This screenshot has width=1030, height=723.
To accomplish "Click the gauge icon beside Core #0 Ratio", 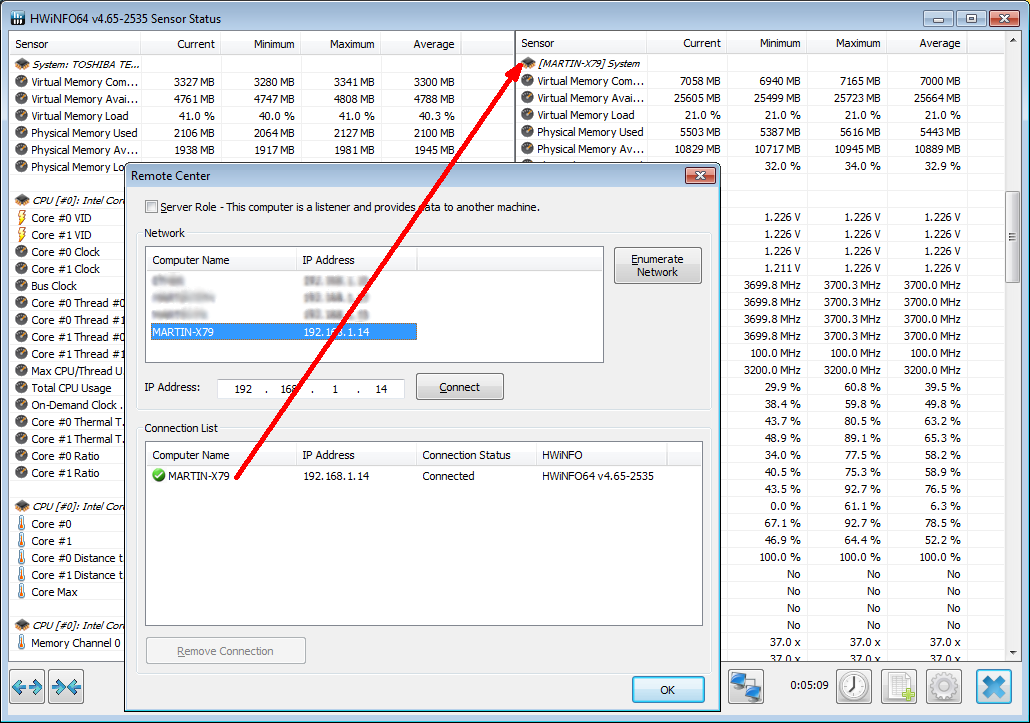I will pyautogui.click(x=22, y=456).
